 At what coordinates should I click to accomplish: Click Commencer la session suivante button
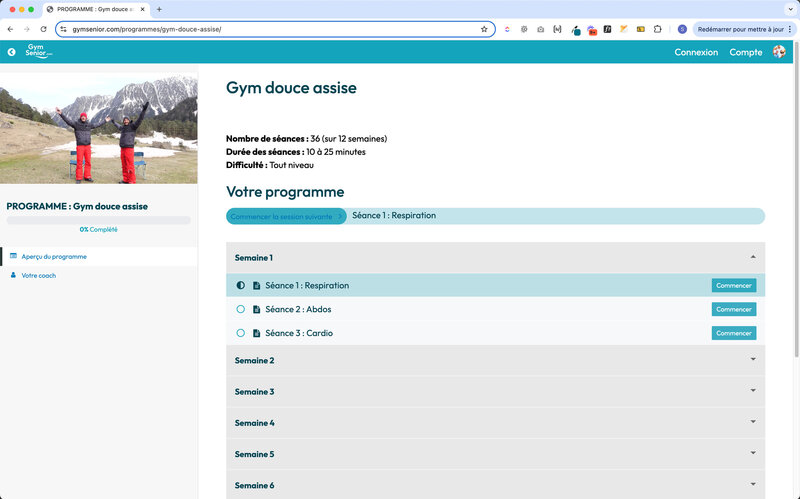pos(286,216)
